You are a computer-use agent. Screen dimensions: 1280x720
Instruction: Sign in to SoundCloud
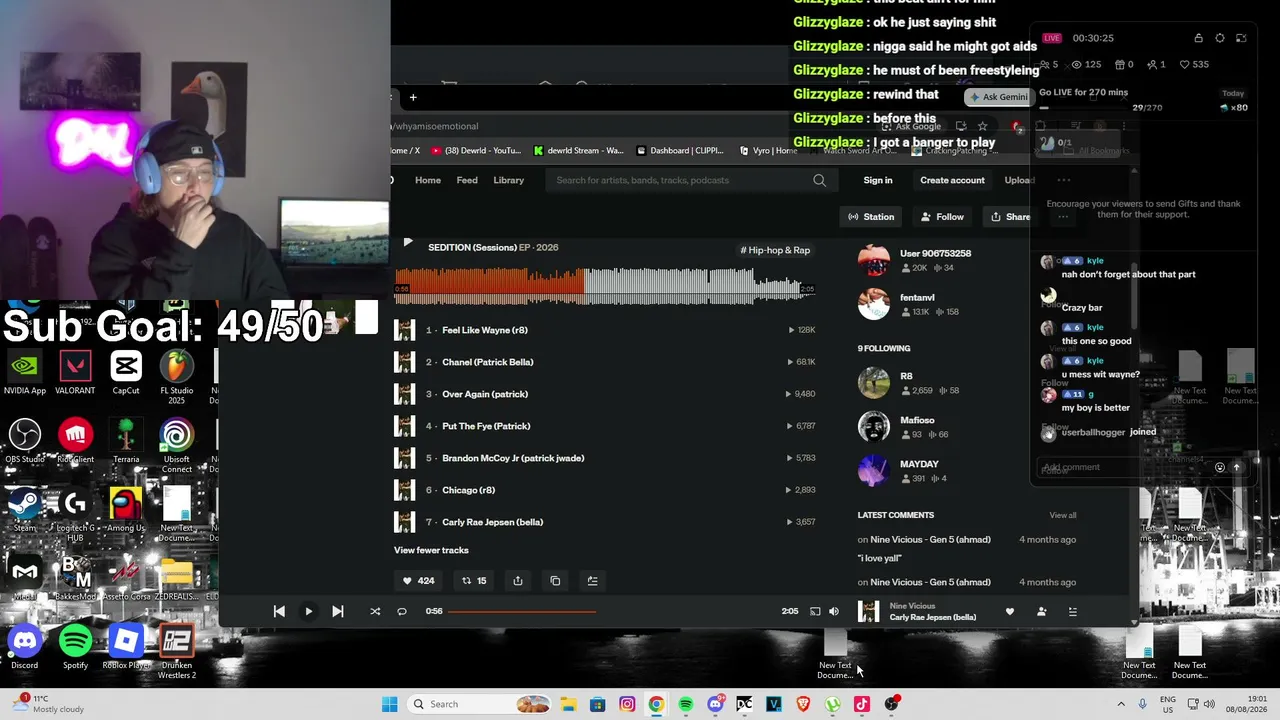click(x=878, y=180)
